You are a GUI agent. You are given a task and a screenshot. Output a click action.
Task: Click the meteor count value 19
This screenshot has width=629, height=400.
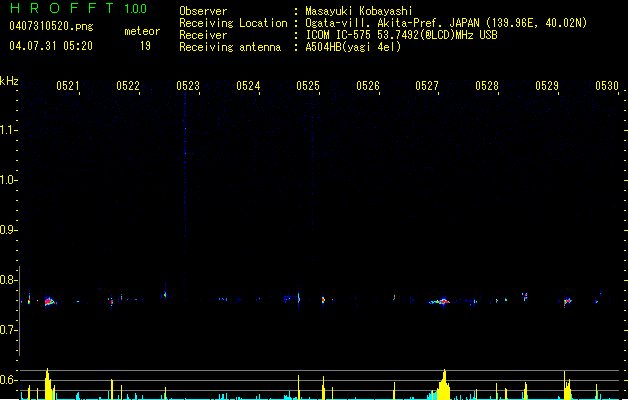145,46
